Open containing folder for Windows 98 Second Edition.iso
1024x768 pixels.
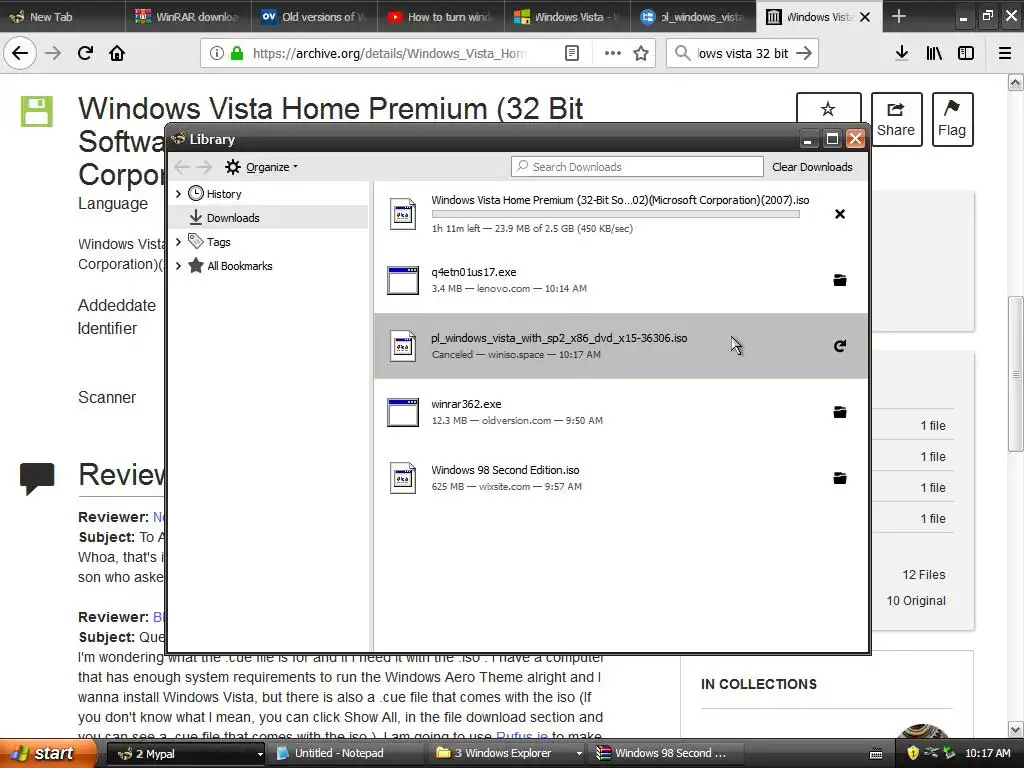click(x=840, y=478)
